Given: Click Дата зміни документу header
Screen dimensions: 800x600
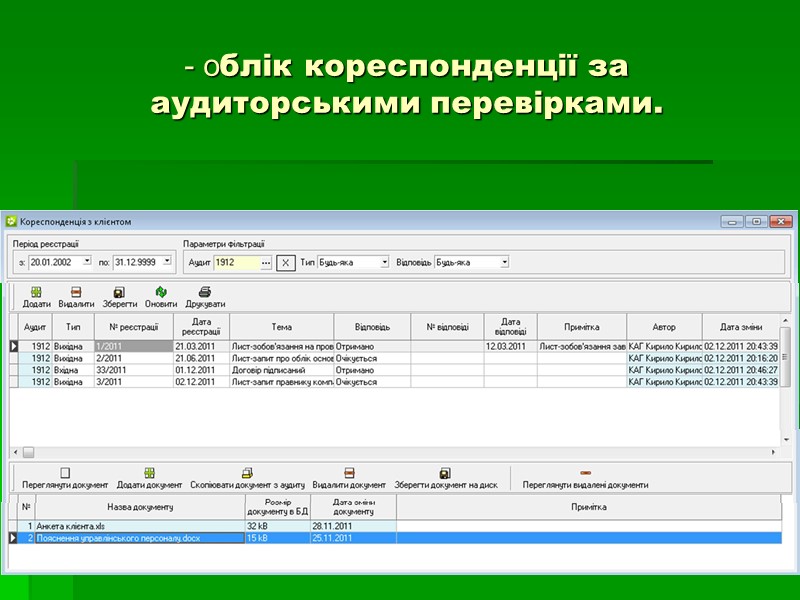Looking at the screenshot, I should coord(353,507).
